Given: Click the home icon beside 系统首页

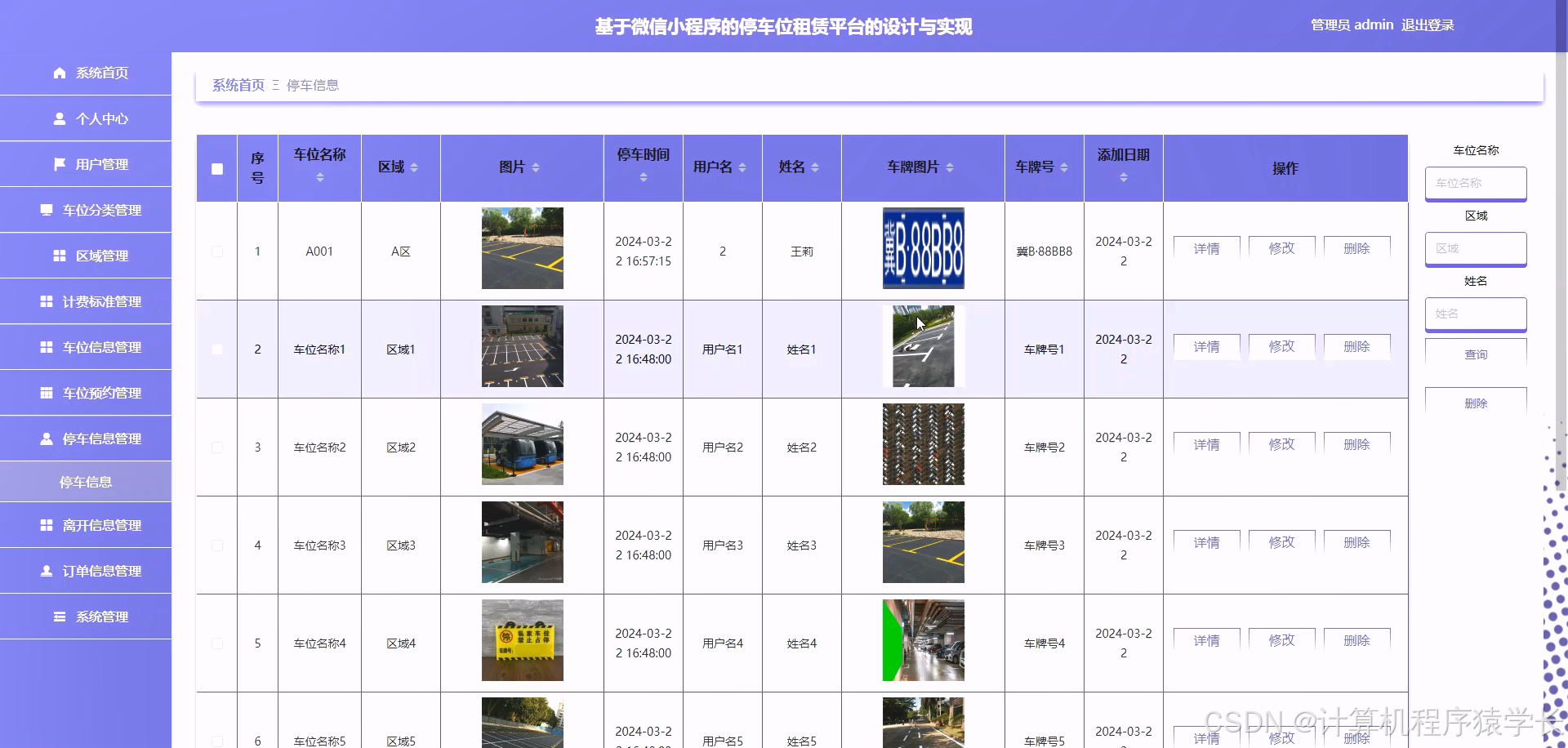Looking at the screenshot, I should tap(60, 73).
